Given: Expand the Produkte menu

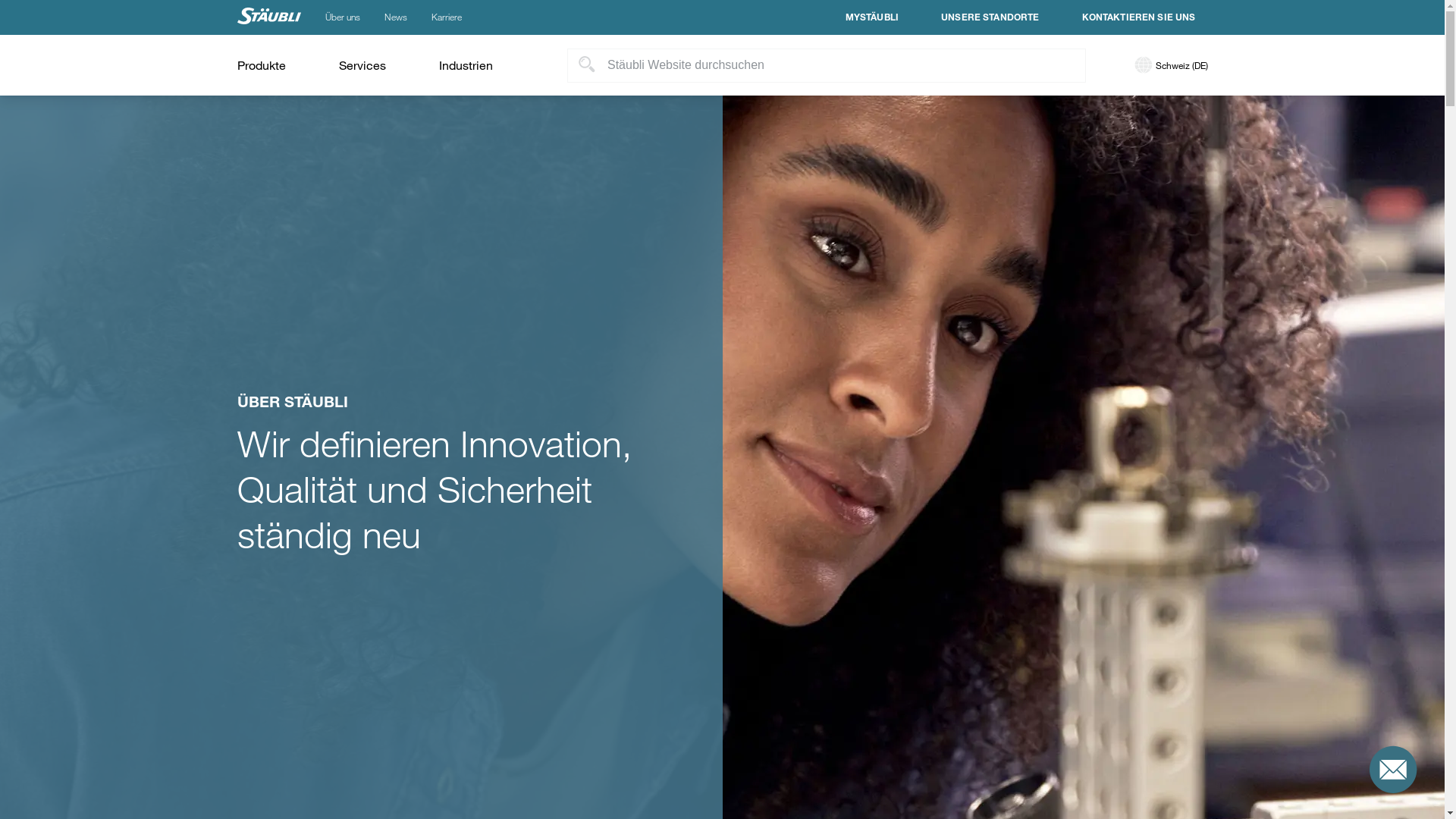Looking at the screenshot, I should click(x=261, y=65).
